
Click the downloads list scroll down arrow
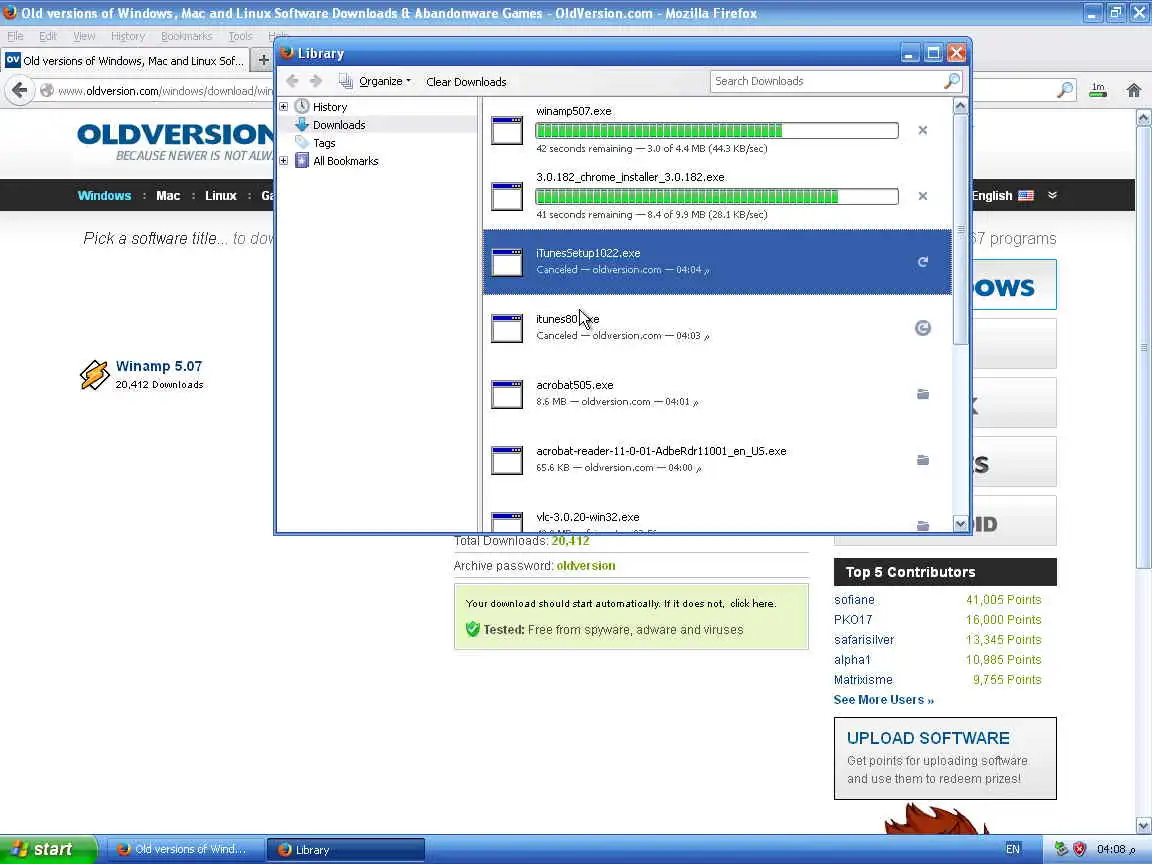pos(960,524)
